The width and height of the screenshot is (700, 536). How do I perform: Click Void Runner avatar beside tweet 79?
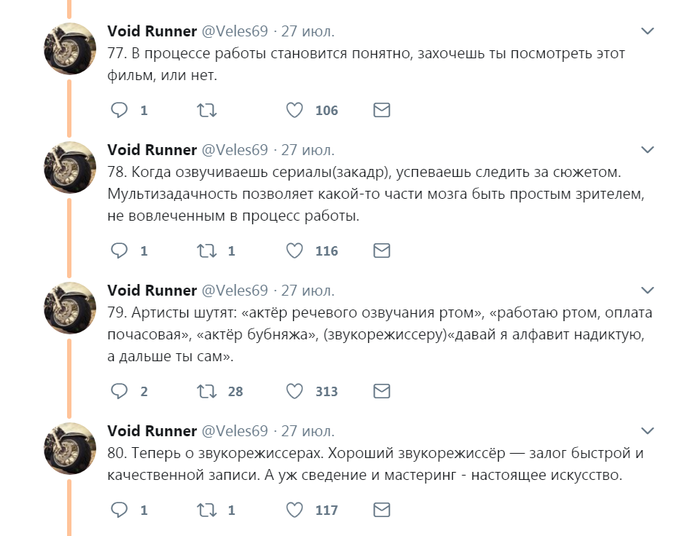(70, 308)
